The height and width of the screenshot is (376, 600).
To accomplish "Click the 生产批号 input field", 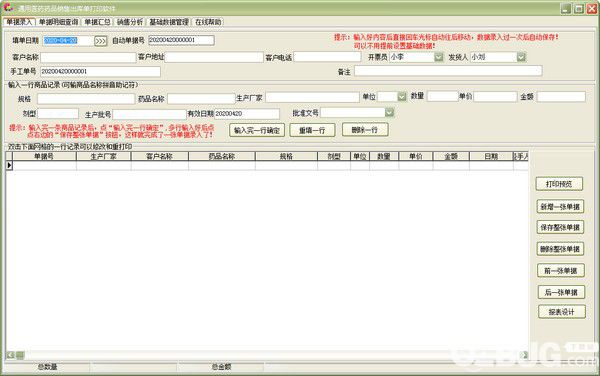I will point(149,114).
